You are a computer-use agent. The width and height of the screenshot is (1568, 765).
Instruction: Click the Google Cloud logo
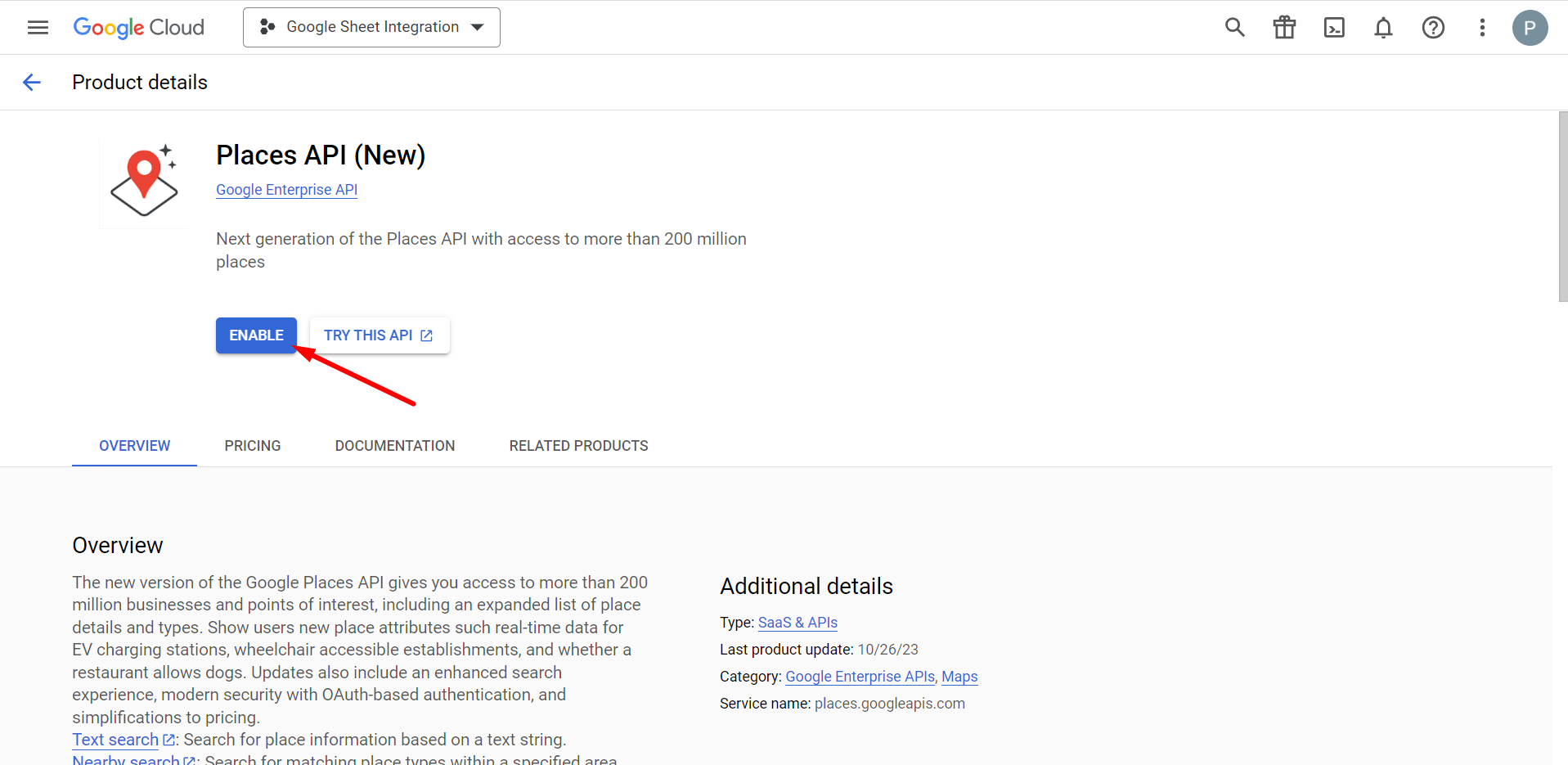click(x=139, y=28)
